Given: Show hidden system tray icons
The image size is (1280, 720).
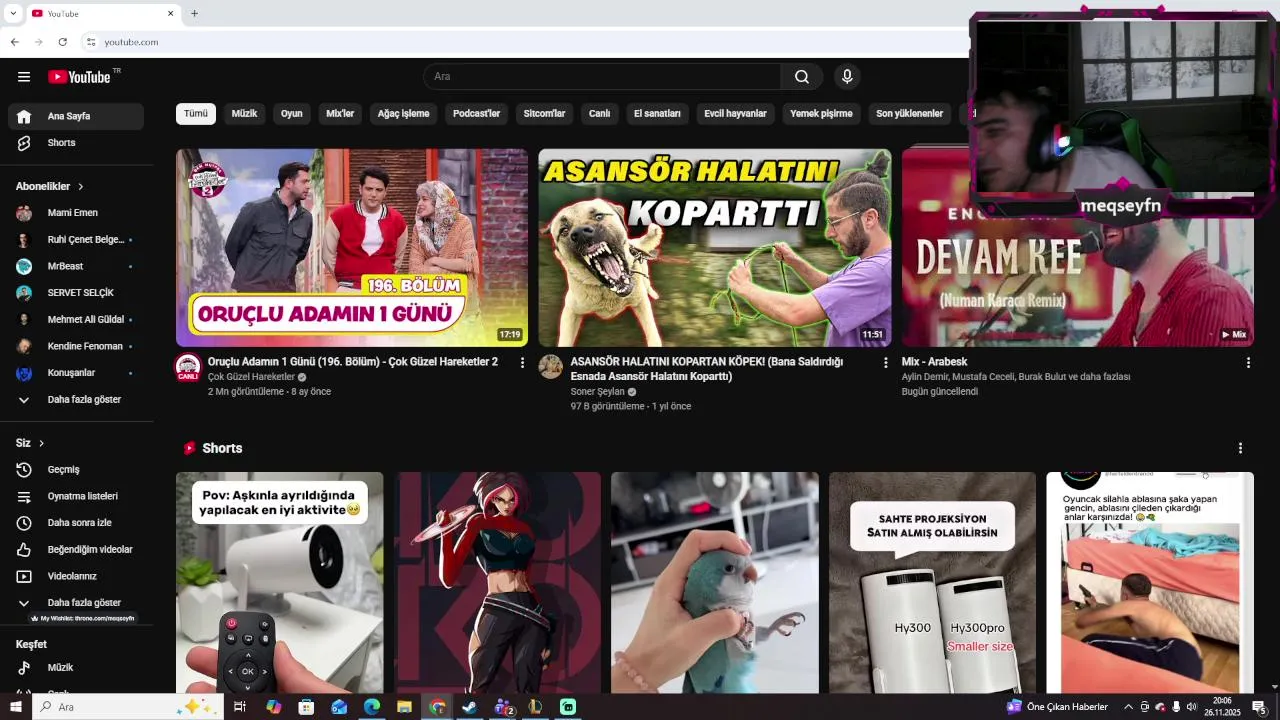Looking at the screenshot, I should click(x=1129, y=707).
